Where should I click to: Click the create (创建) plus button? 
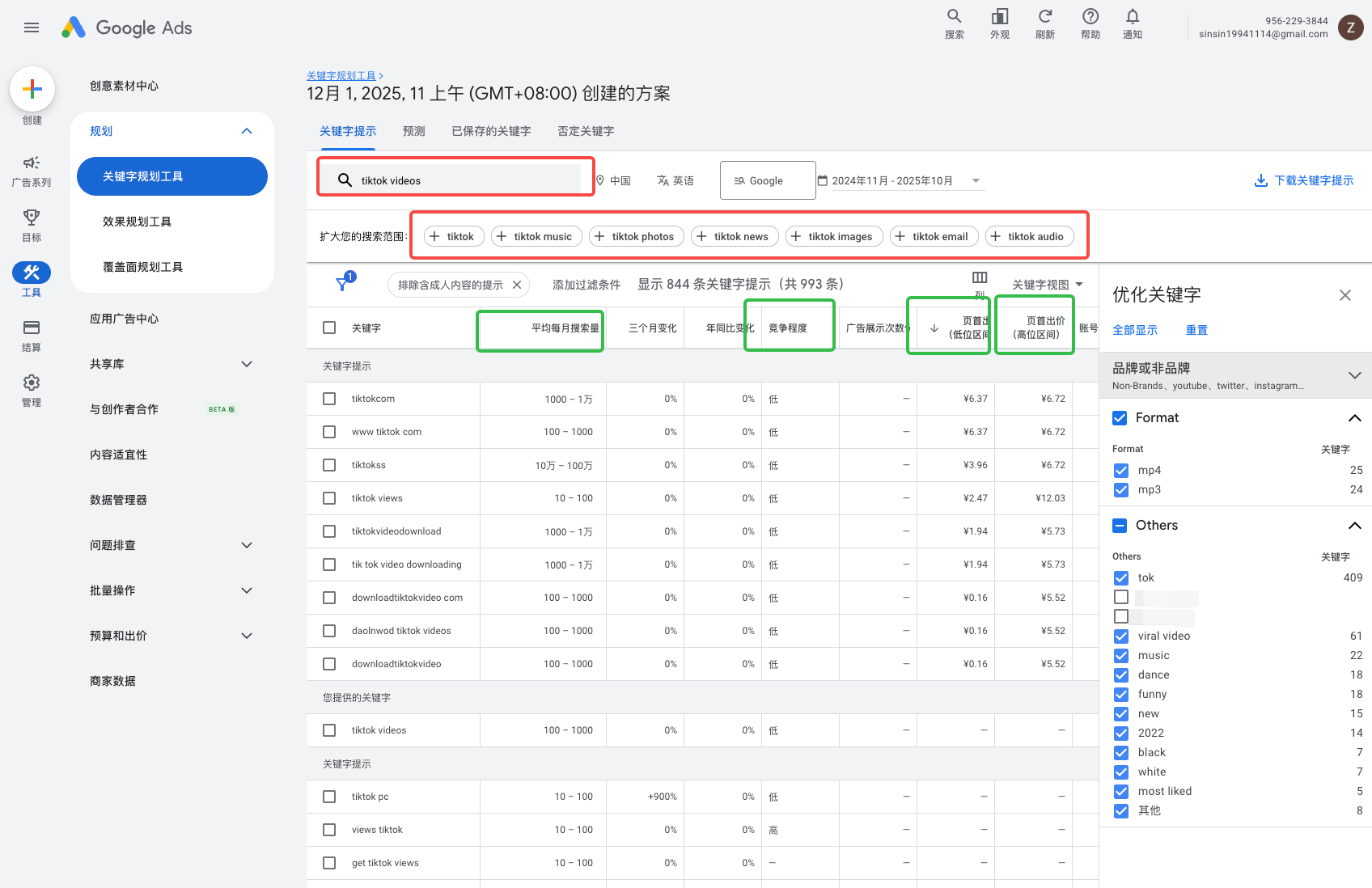coord(32,89)
